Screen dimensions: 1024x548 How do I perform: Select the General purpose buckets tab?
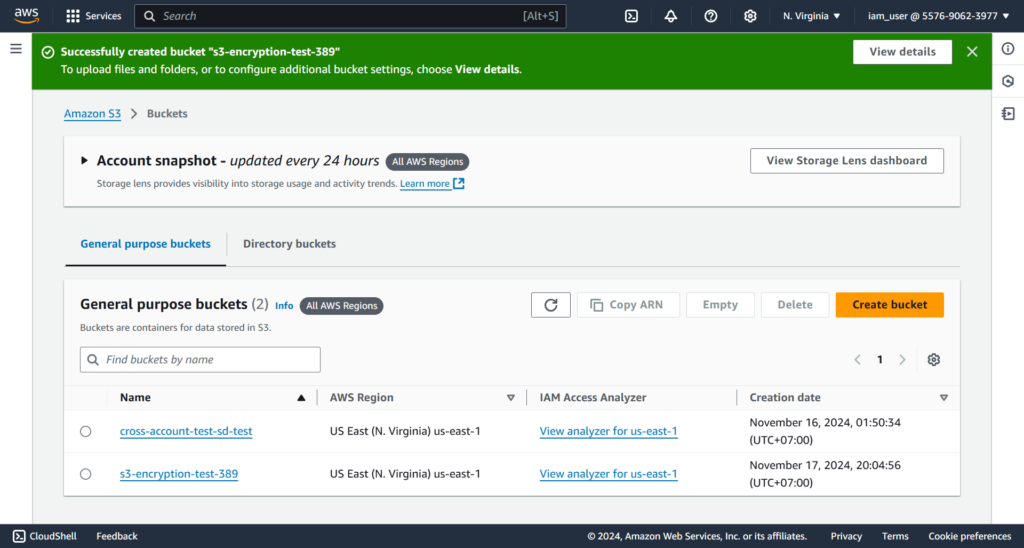pyautogui.click(x=145, y=244)
